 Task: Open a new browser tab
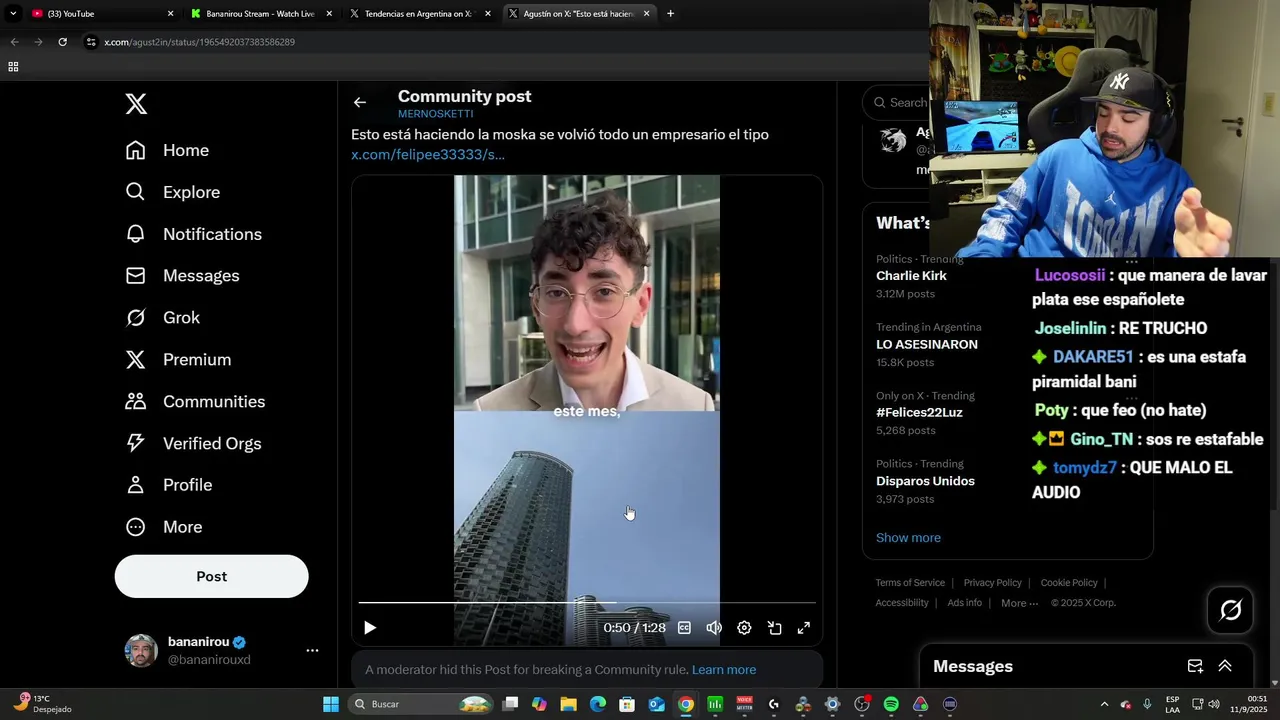(670, 14)
